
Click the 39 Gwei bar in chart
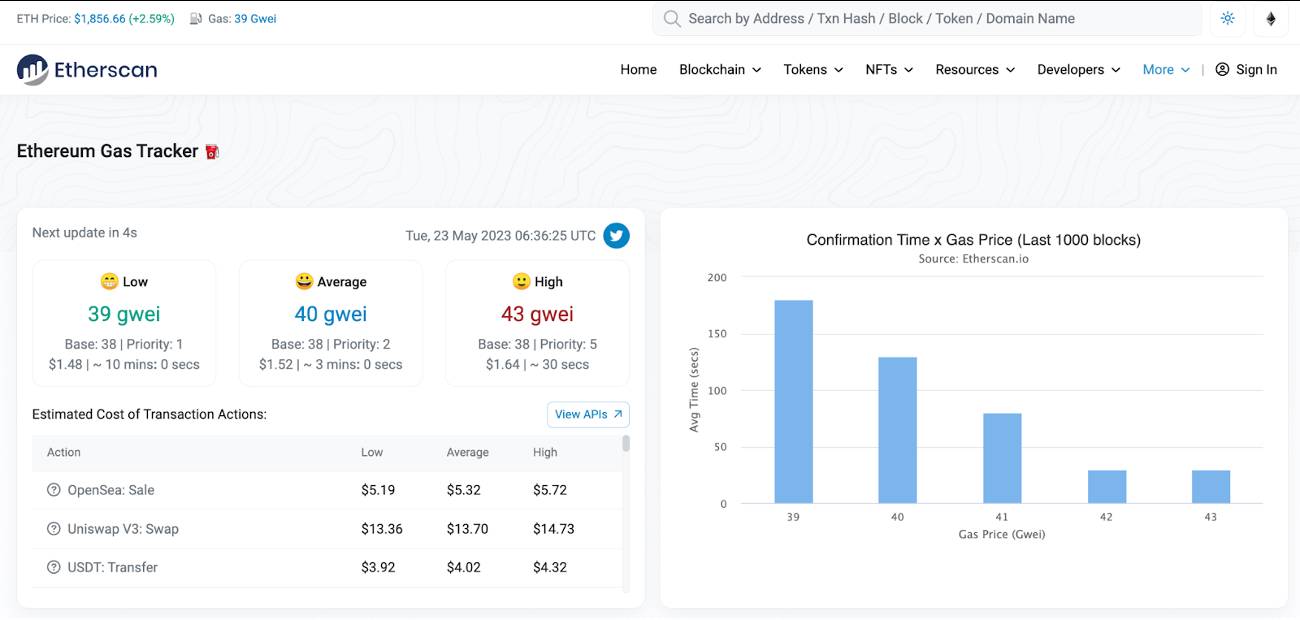[x=793, y=402]
